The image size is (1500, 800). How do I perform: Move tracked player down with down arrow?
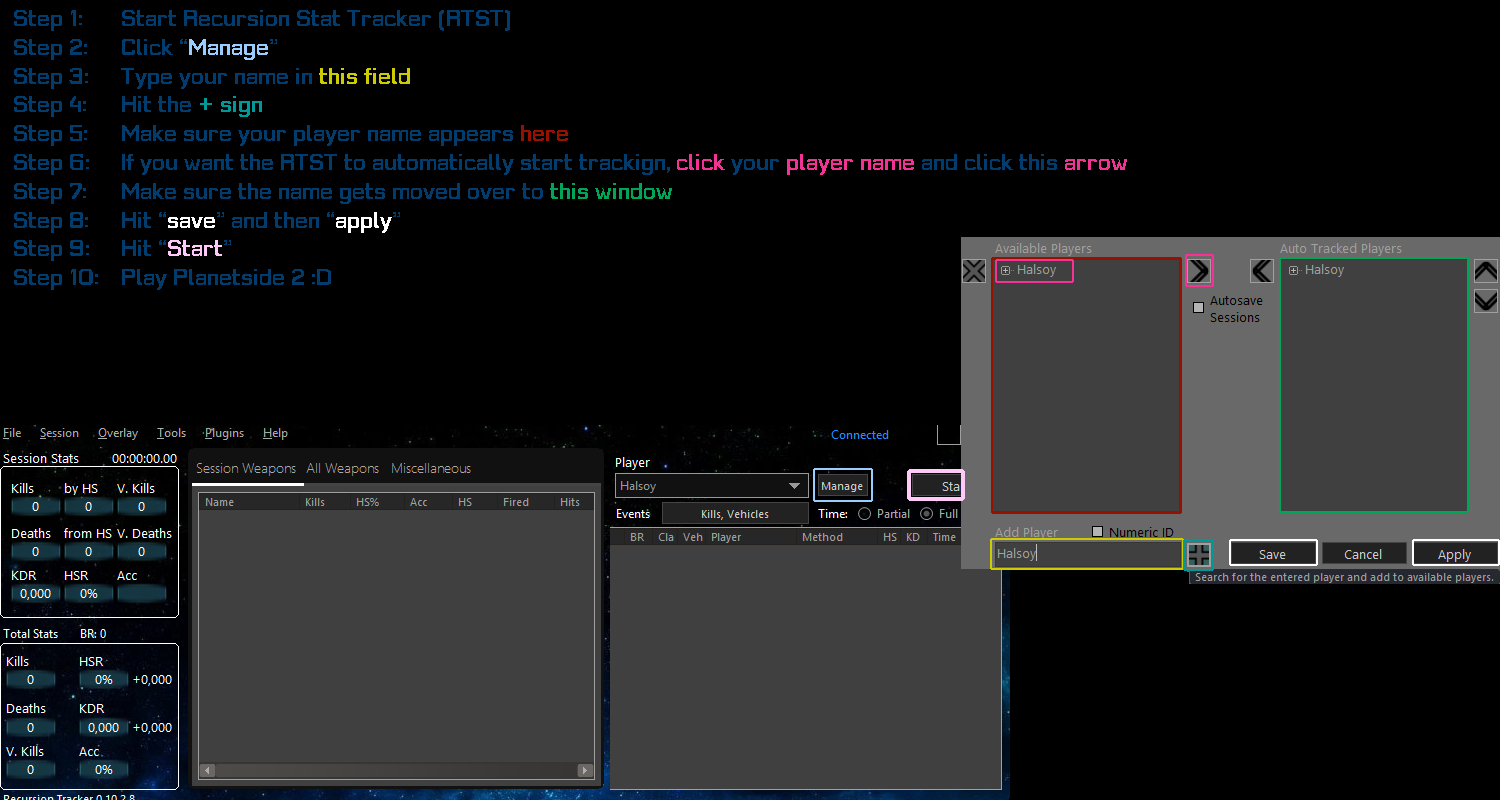coord(1486,301)
